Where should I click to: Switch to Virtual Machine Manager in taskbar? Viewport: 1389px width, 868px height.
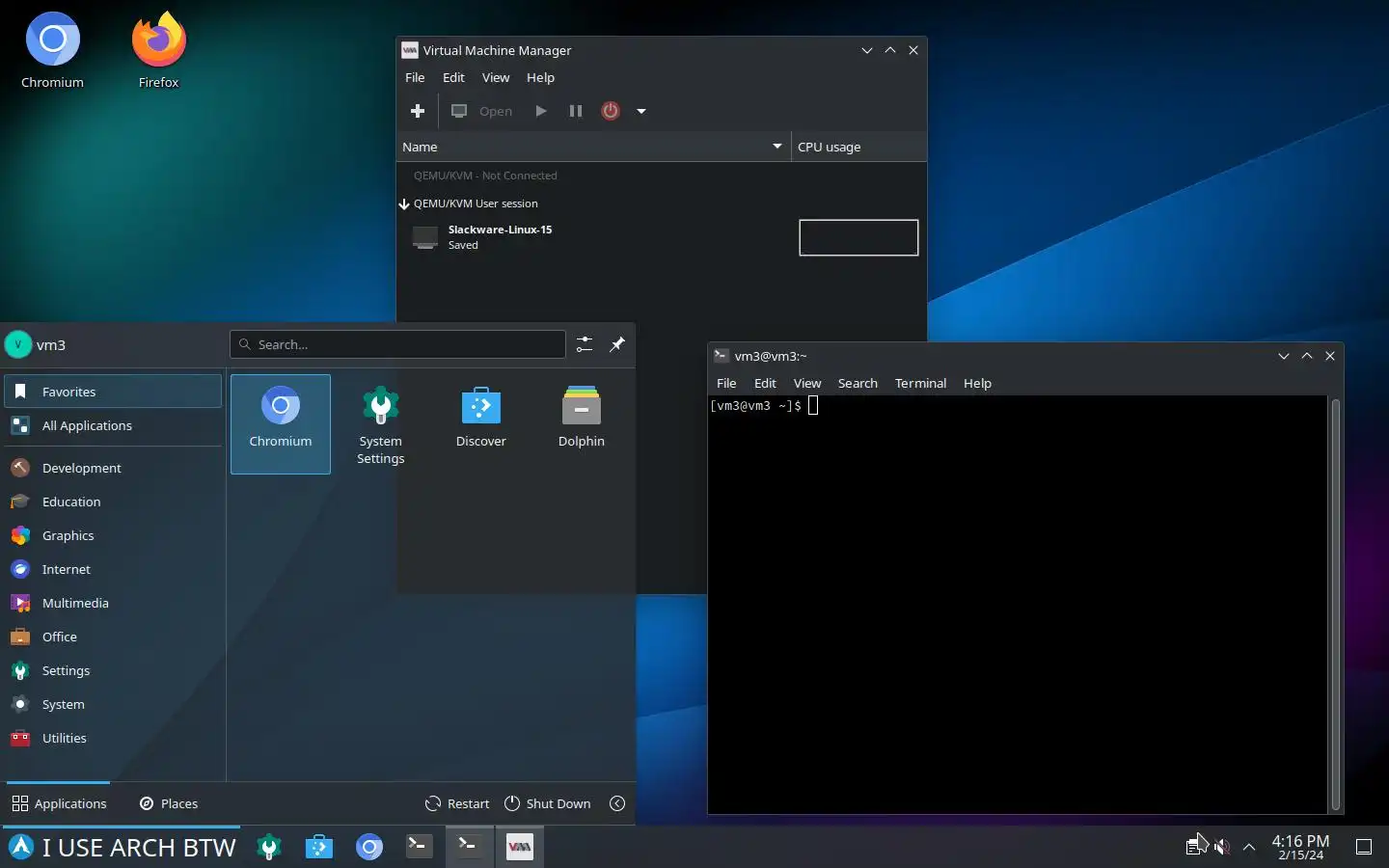click(x=520, y=848)
